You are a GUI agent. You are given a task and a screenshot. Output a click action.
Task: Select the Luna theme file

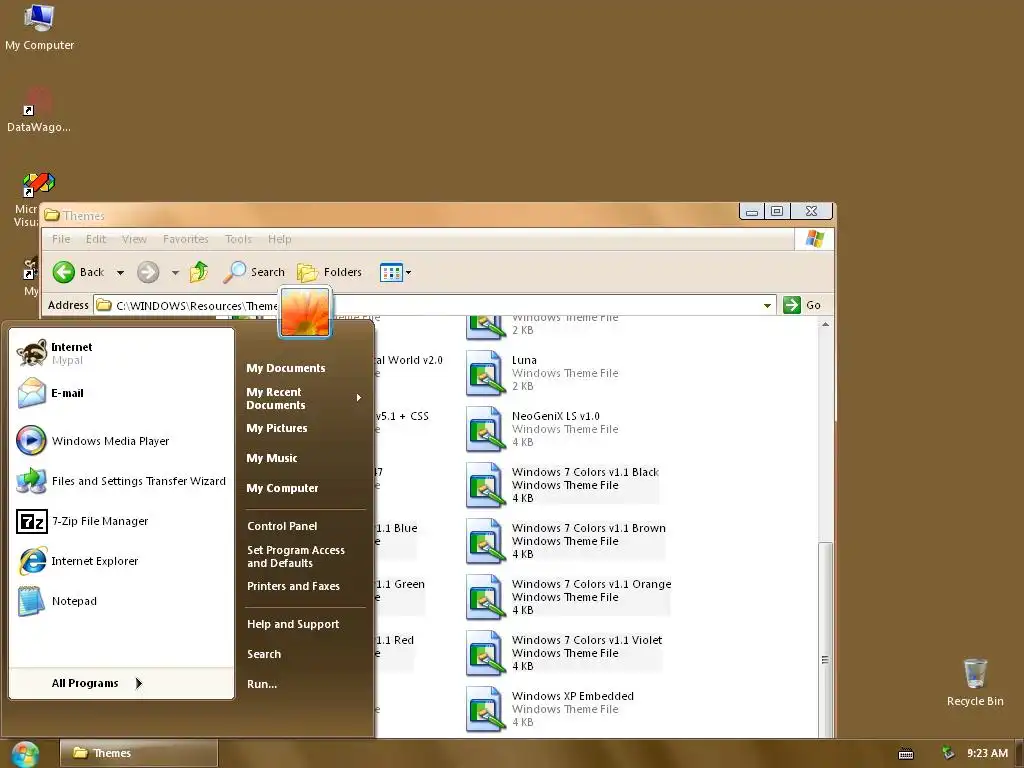543,373
